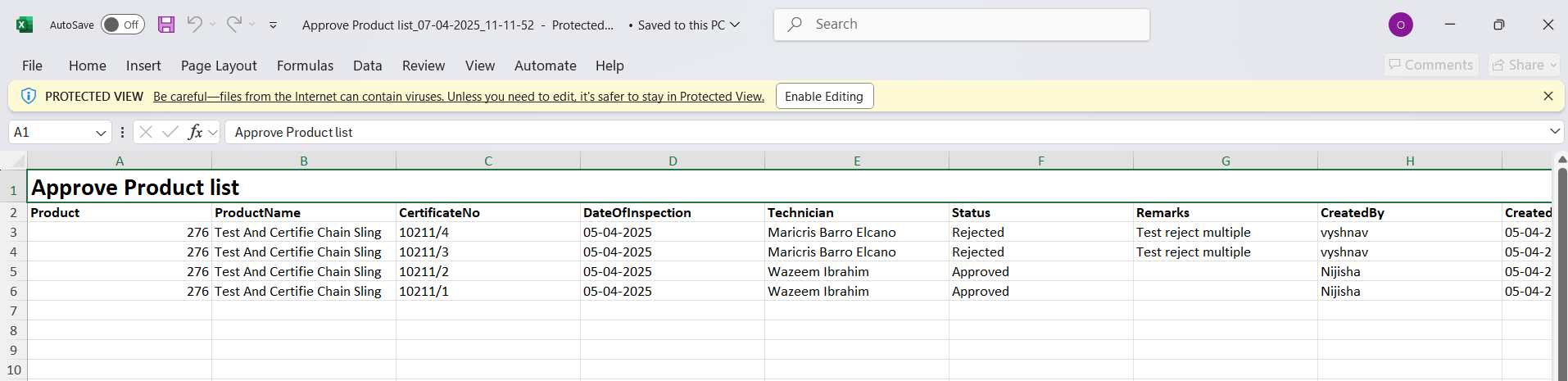Click the Undo arrow icon
Image resolution: width=1568 pixels, height=381 pixels.
(194, 25)
